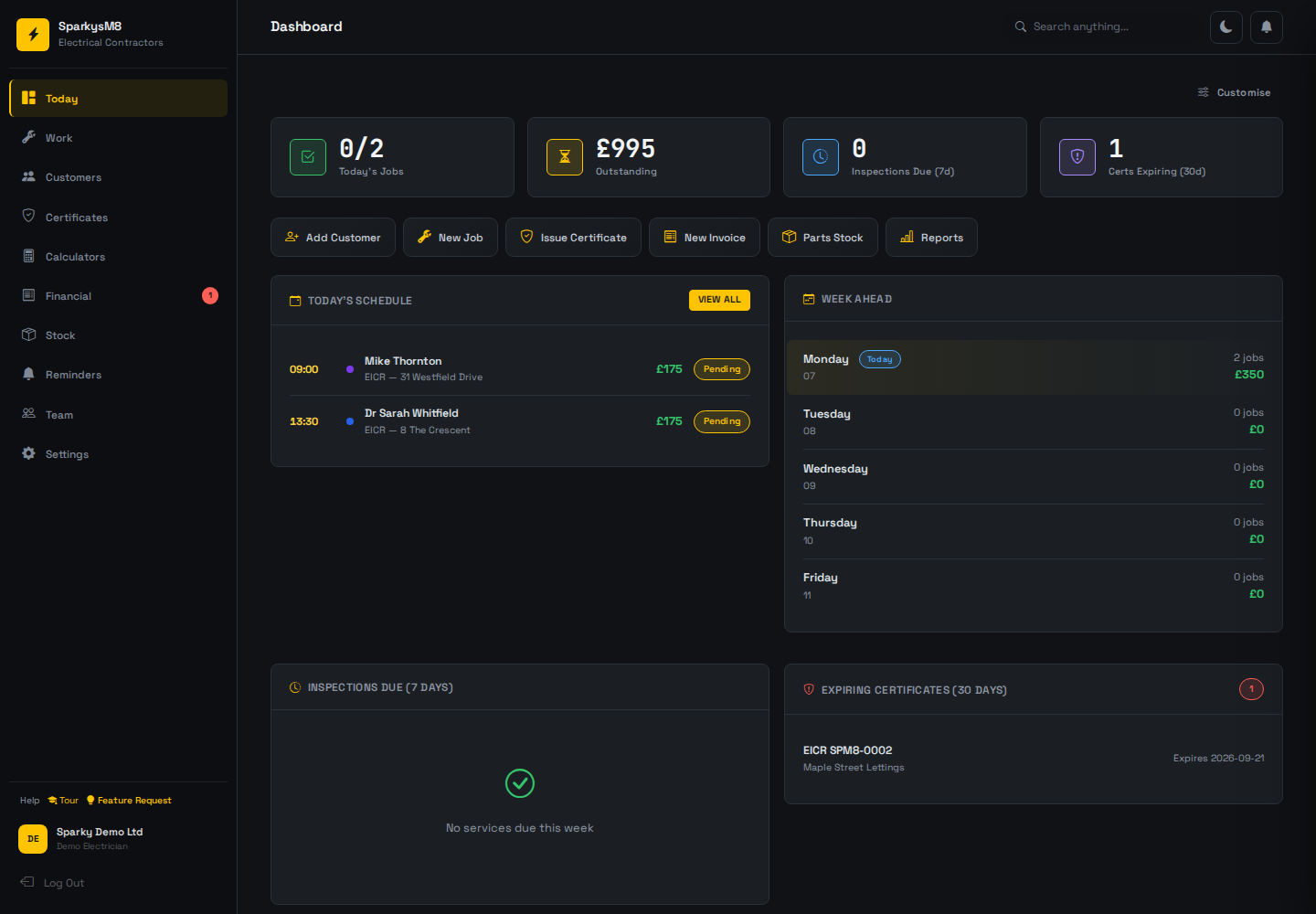Select Tuesday in Week Ahead

pyautogui.click(x=1034, y=421)
